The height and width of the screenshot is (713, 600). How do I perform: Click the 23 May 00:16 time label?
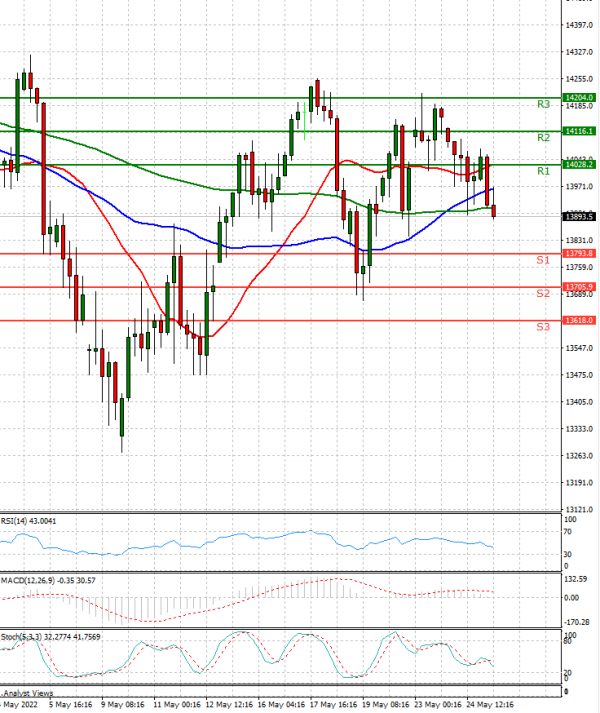[x=438, y=705]
